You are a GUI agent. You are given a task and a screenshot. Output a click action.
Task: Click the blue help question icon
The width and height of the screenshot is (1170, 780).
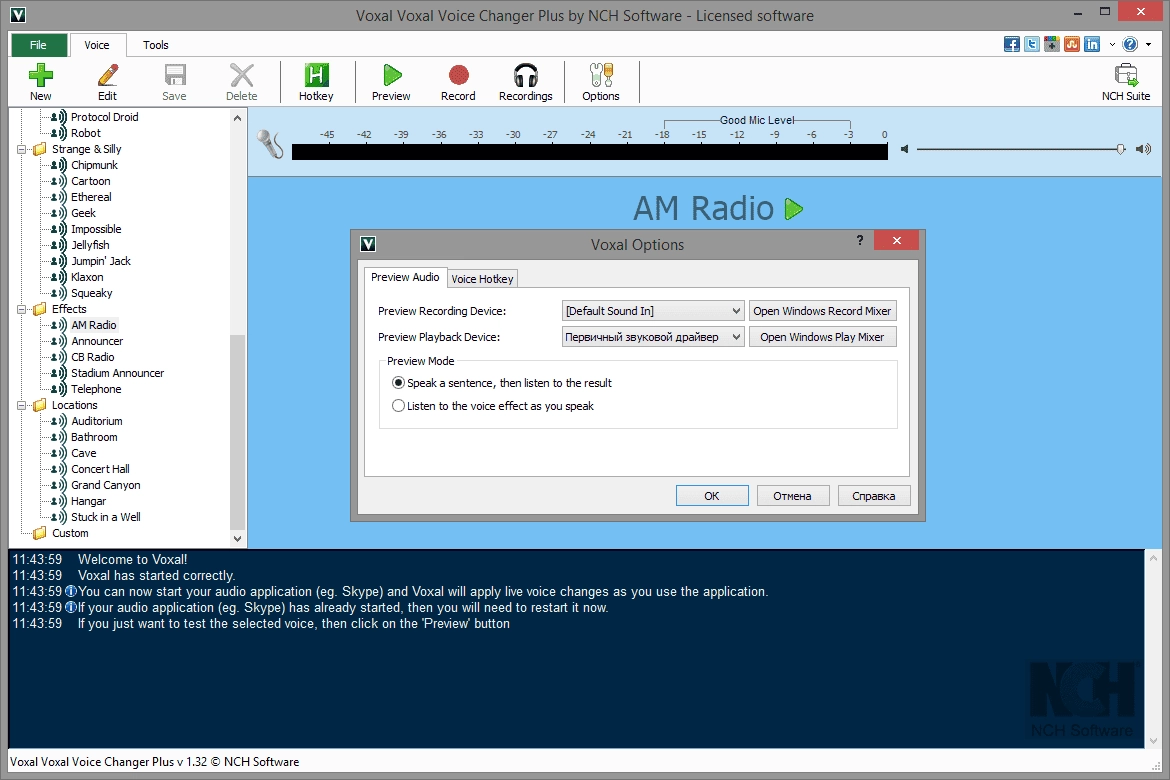pos(1130,44)
